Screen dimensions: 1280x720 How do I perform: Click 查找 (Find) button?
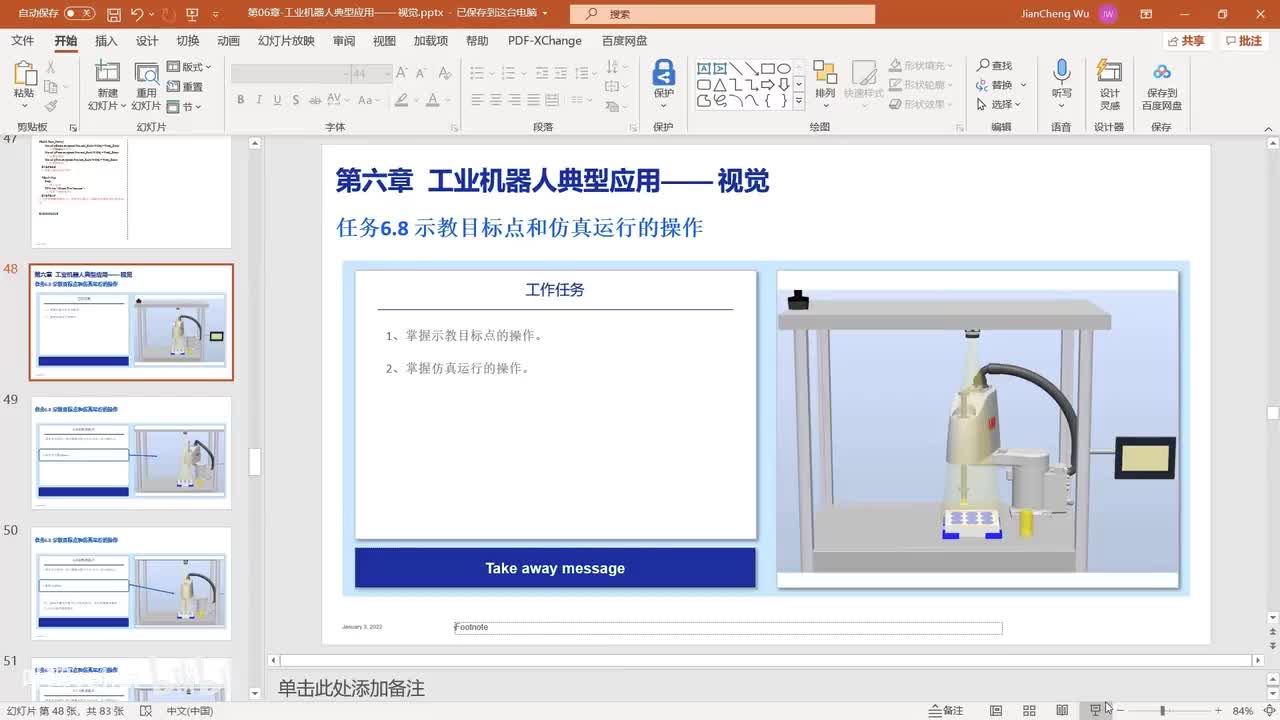[996, 65]
